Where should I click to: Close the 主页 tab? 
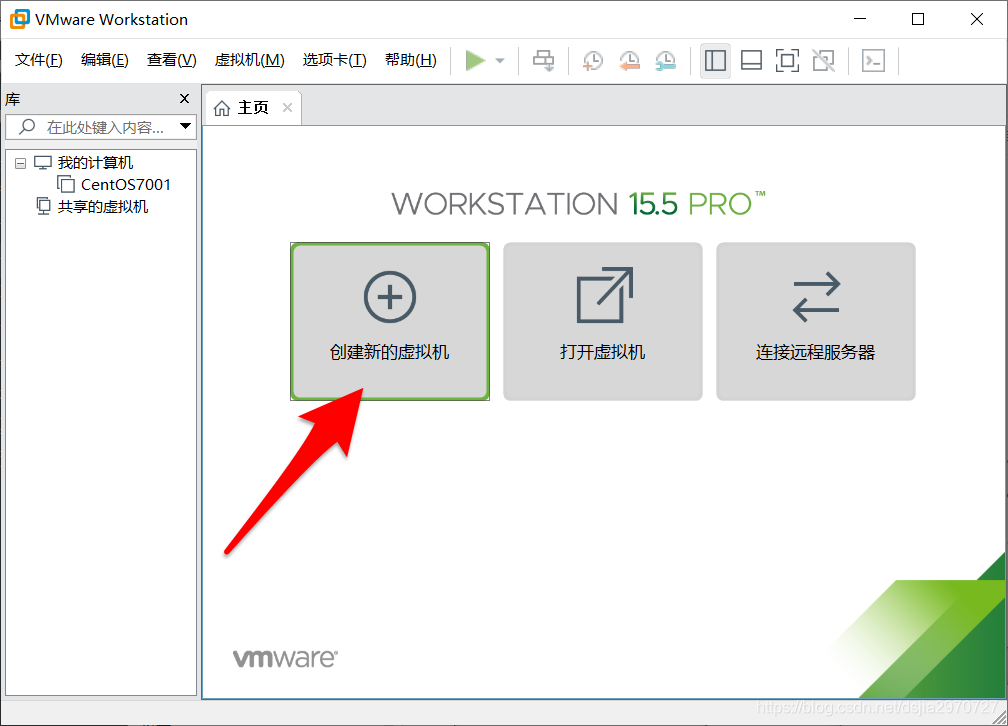[287, 108]
